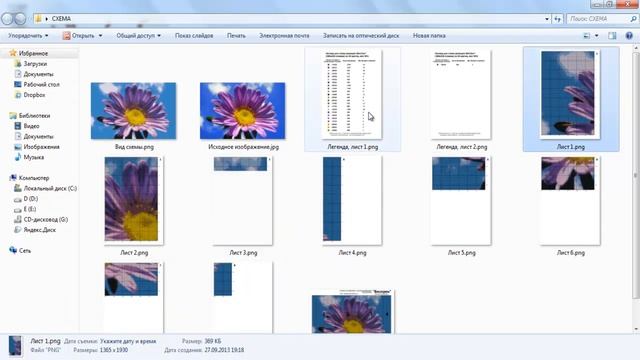Click the vertical scrollbar of file list

click(636, 176)
